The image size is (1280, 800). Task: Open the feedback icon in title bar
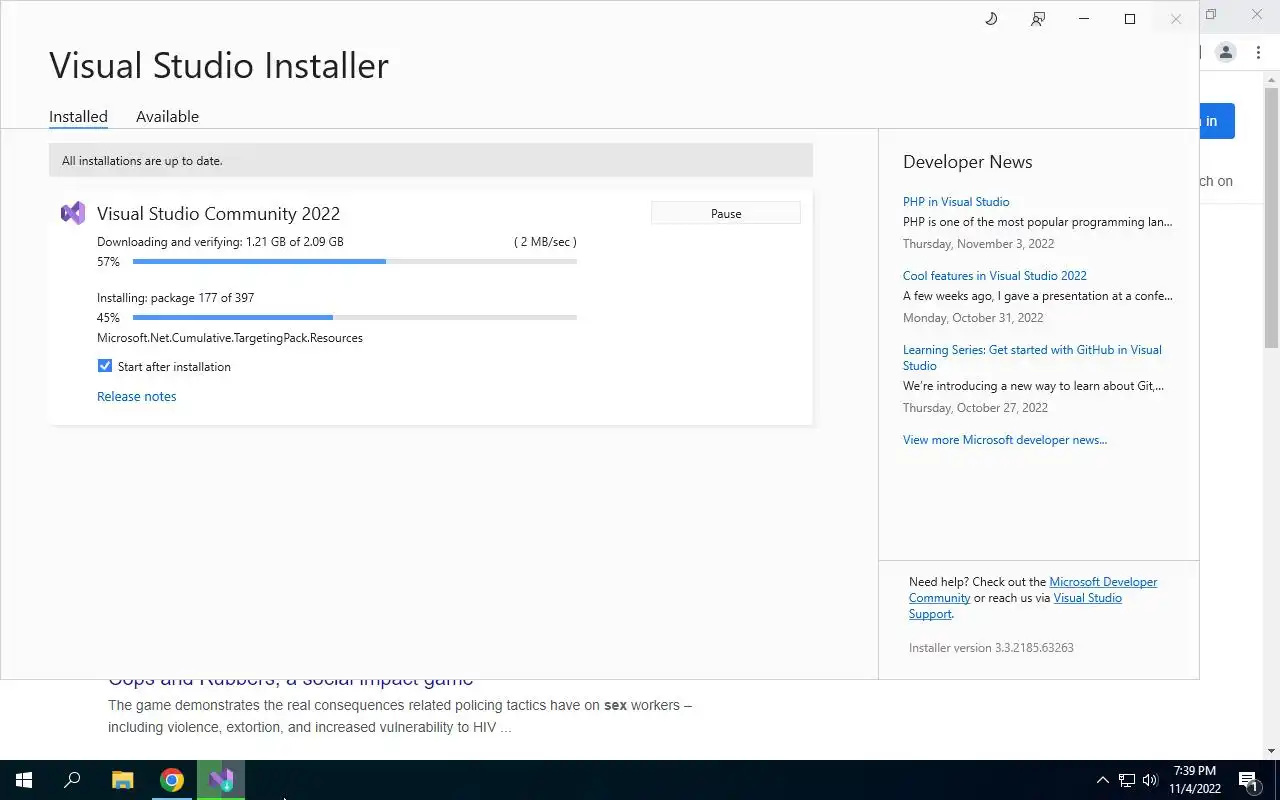pyautogui.click(x=1038, y=19)
